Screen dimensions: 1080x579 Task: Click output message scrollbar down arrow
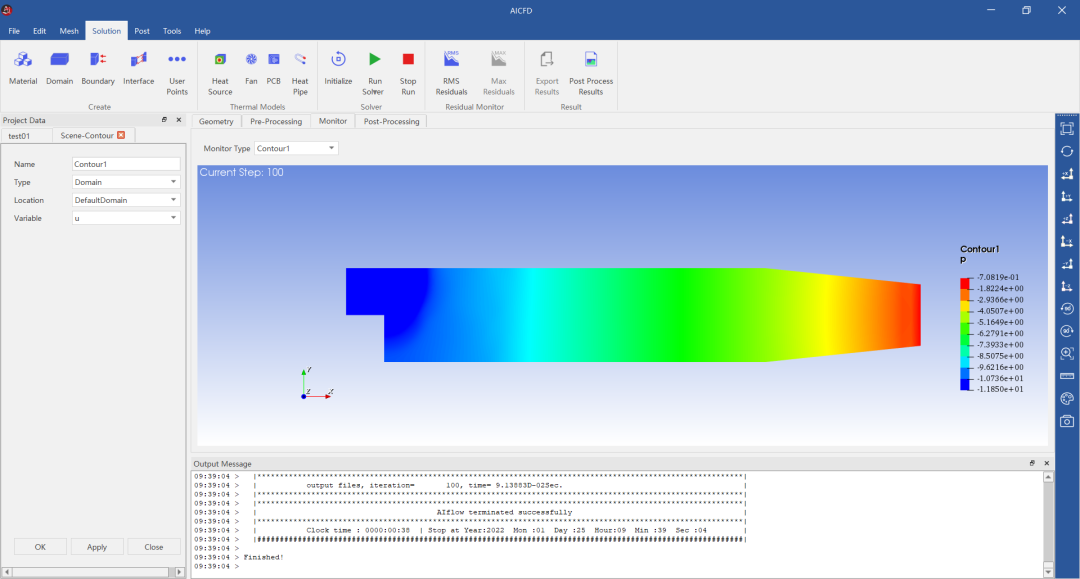click(x=1048, y=571)
